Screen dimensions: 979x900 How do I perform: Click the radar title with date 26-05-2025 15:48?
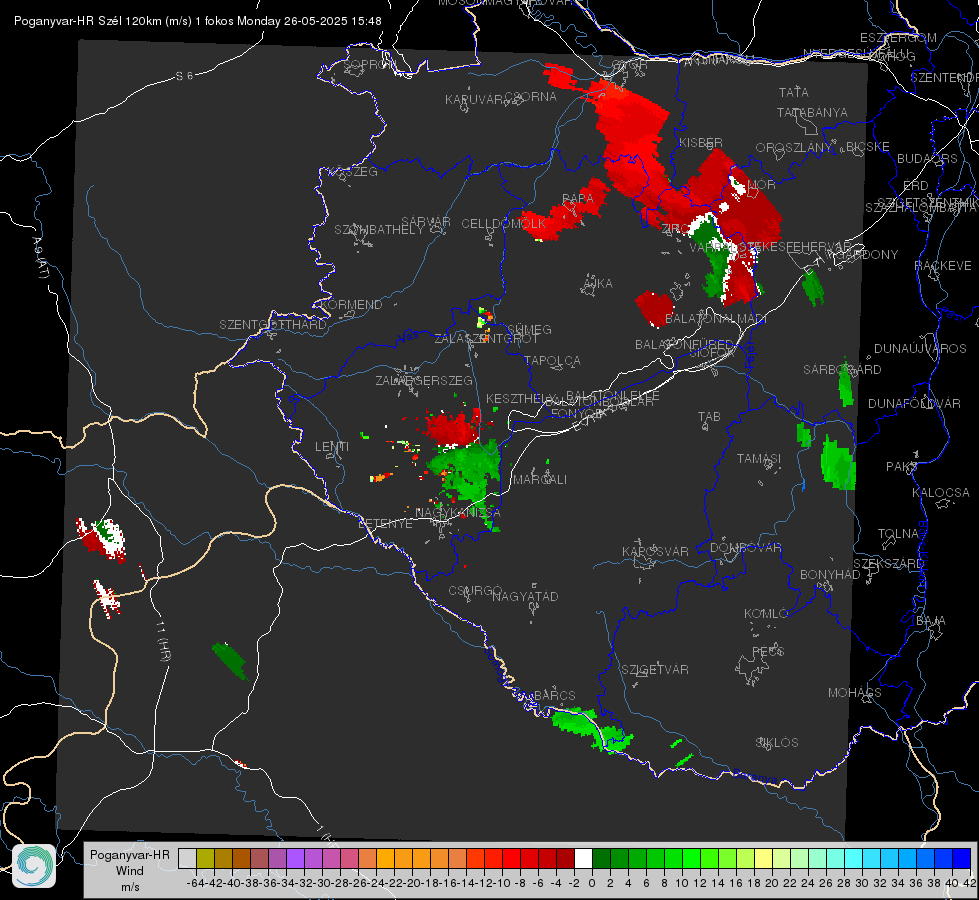(x=197, y=21)
